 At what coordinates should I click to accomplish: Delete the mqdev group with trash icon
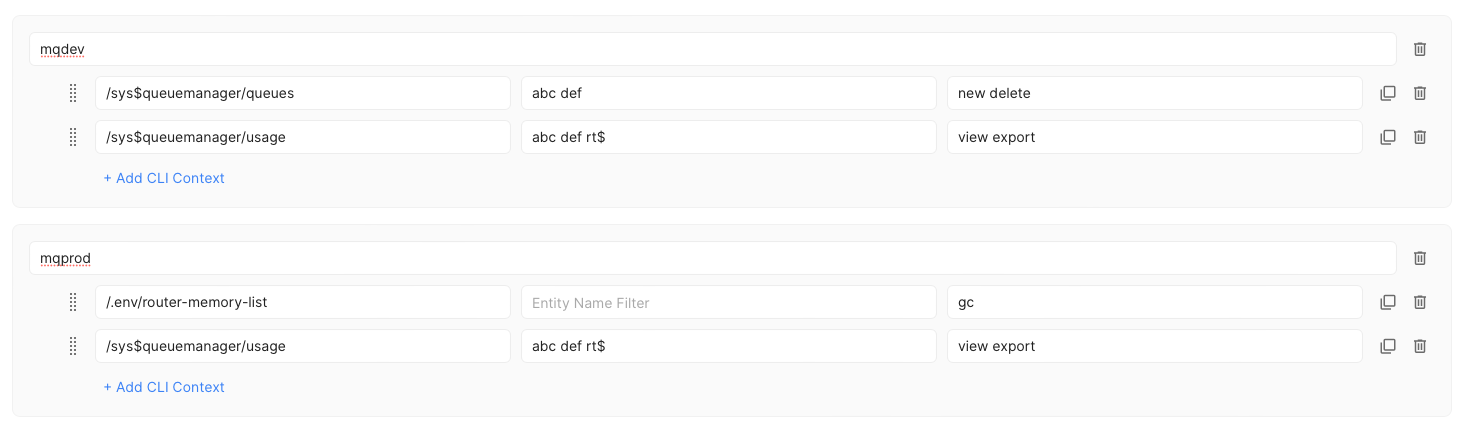click(1419, 49)
